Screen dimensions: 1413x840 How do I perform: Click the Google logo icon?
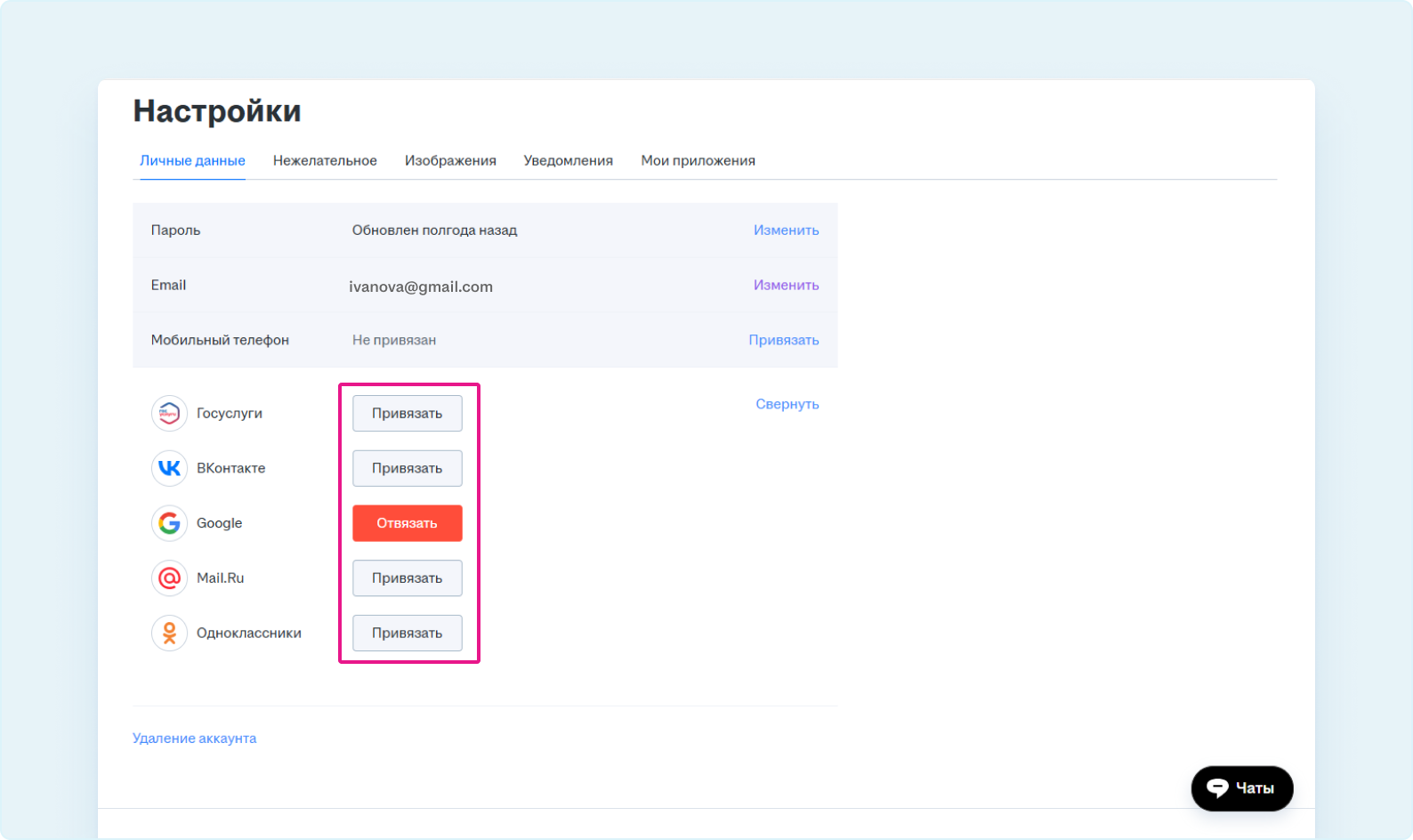pyautogui.click(x=169, y=523)
